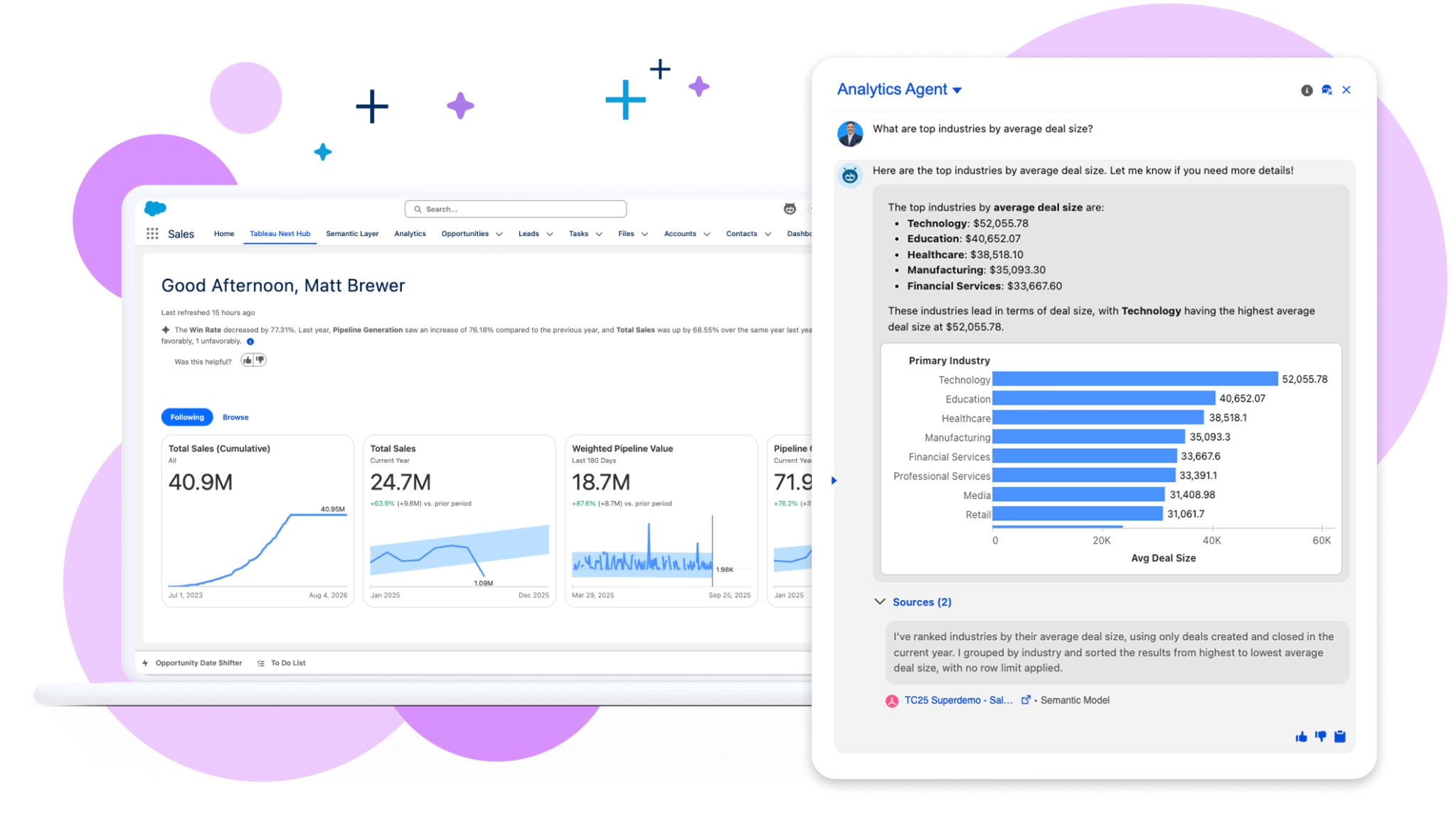Switch to the Browse view

pyautogui.click(x=235, y=417)
